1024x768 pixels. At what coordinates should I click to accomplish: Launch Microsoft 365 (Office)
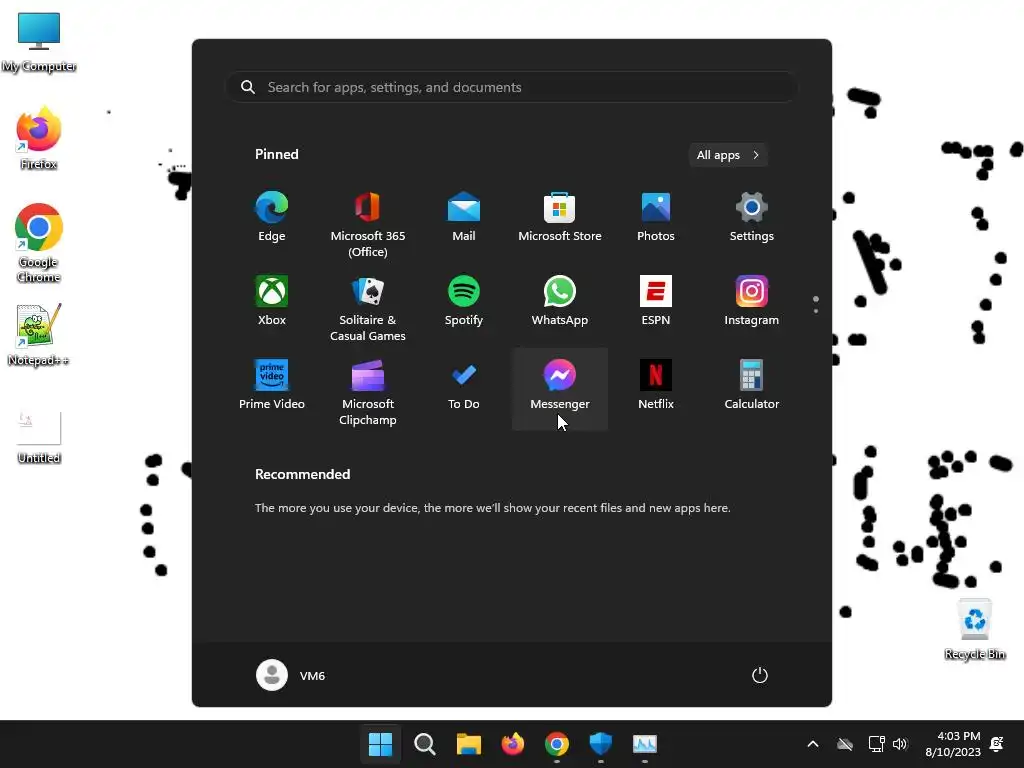click(368, 224)
